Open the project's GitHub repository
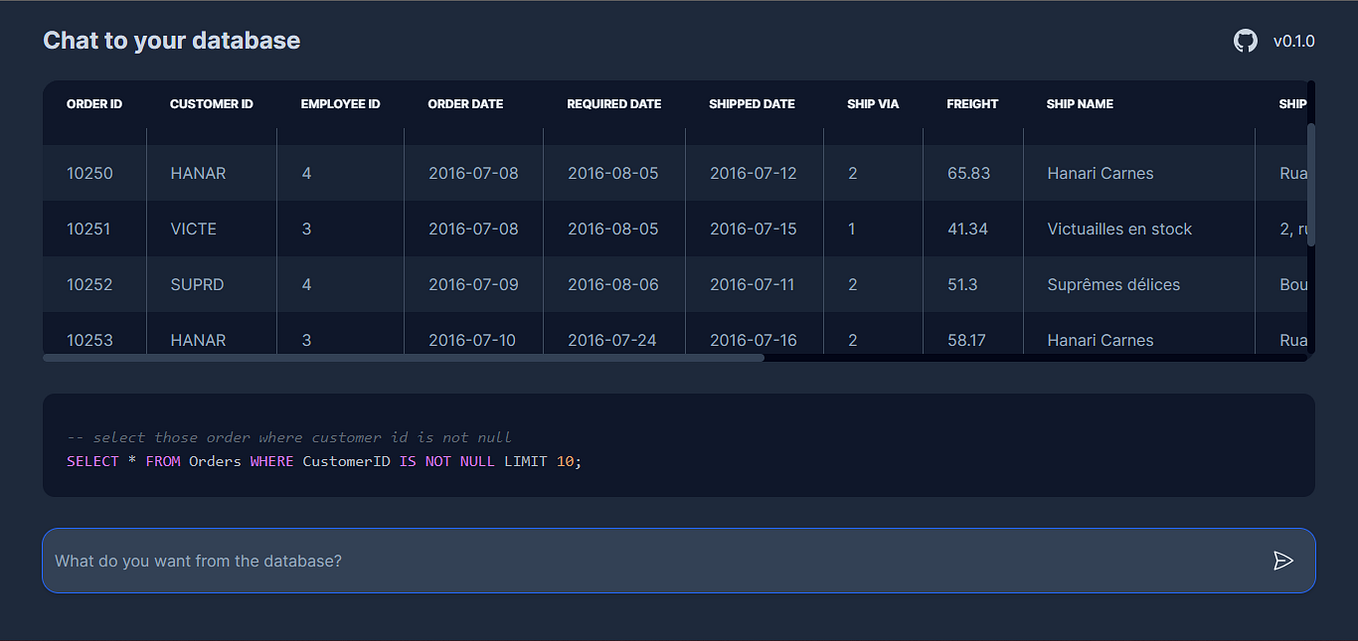 tap(1245, 40)
